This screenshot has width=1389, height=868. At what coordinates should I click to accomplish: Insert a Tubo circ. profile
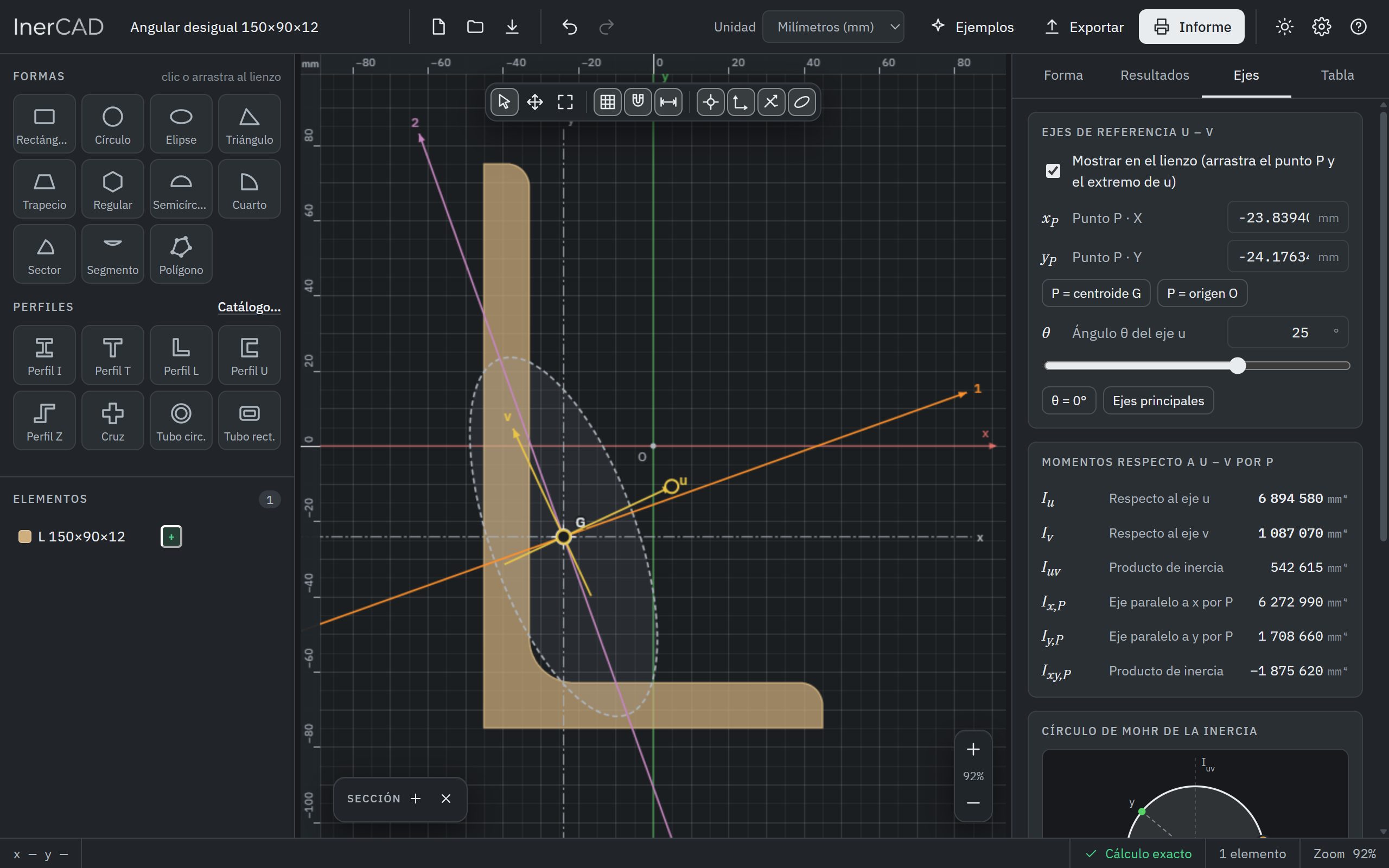(x=181, y=420)
